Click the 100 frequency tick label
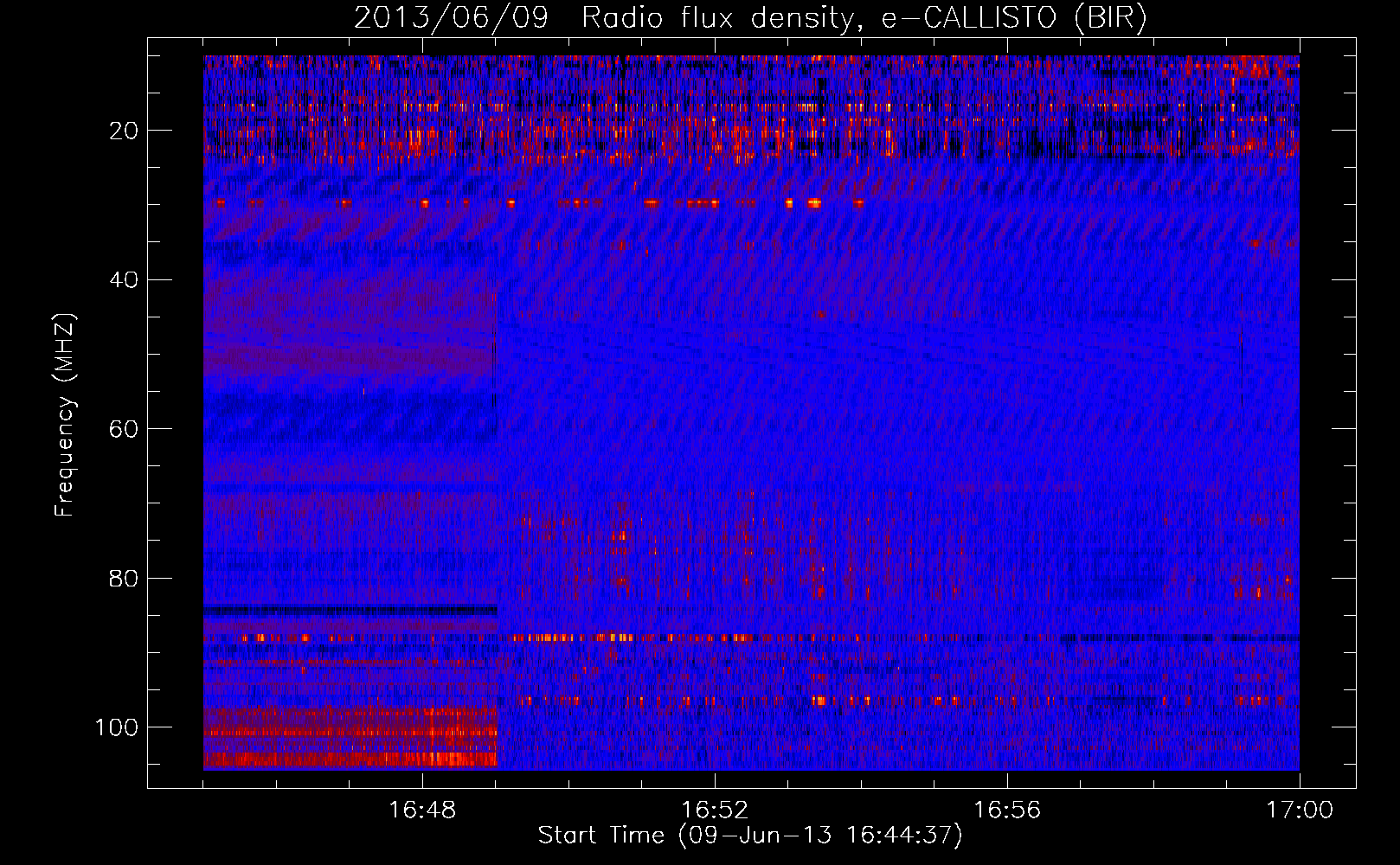1400x865 pixels. (117, 727)
